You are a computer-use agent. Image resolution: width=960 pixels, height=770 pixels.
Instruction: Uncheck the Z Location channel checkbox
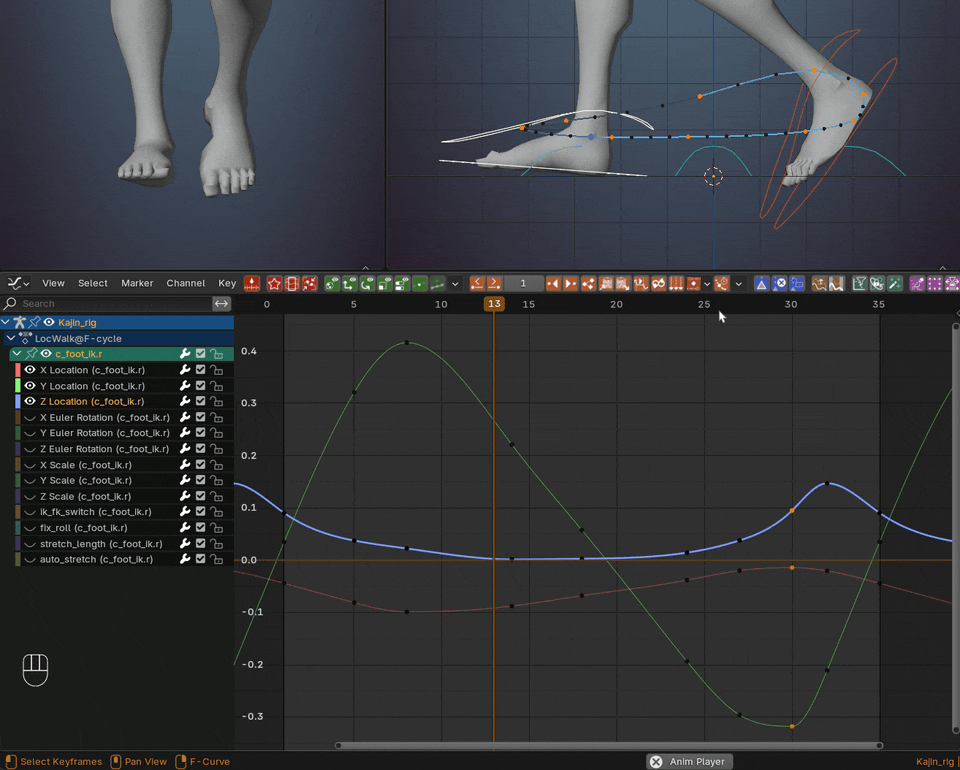[x=200, y=402]
